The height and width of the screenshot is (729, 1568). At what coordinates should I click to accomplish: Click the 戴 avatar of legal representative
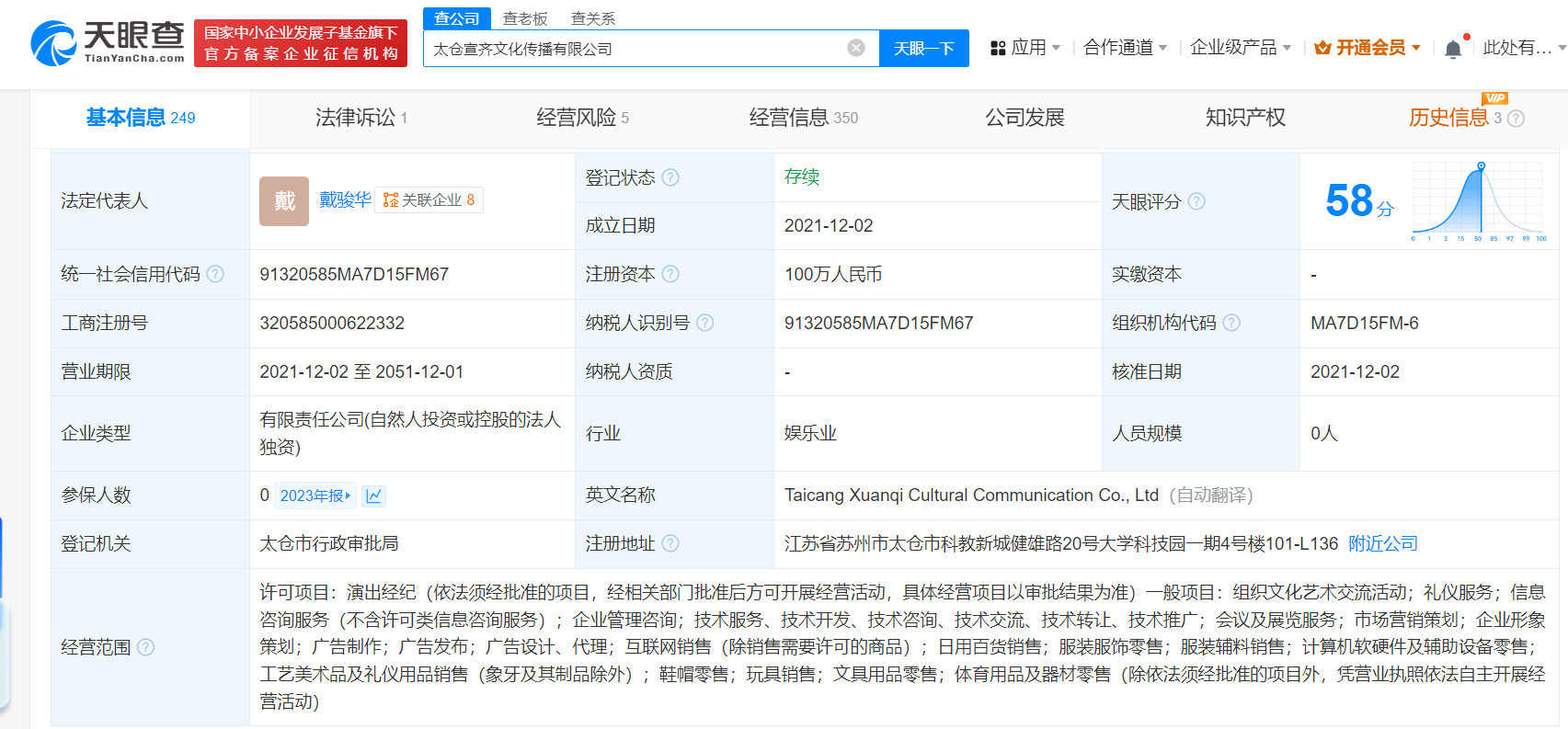point(284,201)
